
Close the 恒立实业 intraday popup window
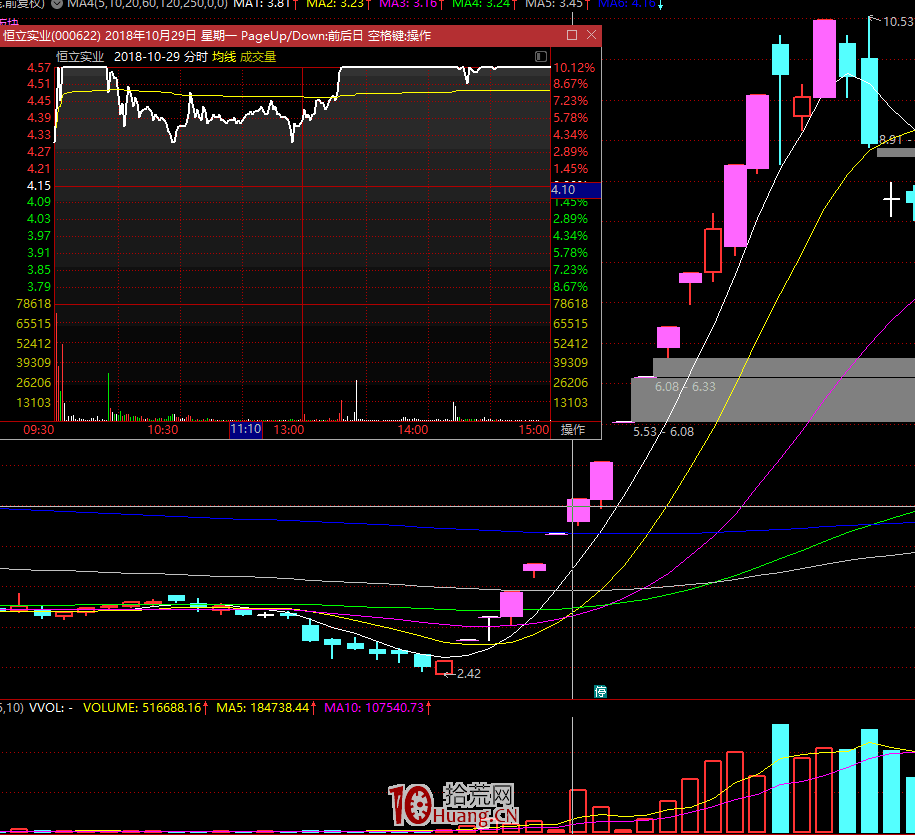(x=592, y=35)
